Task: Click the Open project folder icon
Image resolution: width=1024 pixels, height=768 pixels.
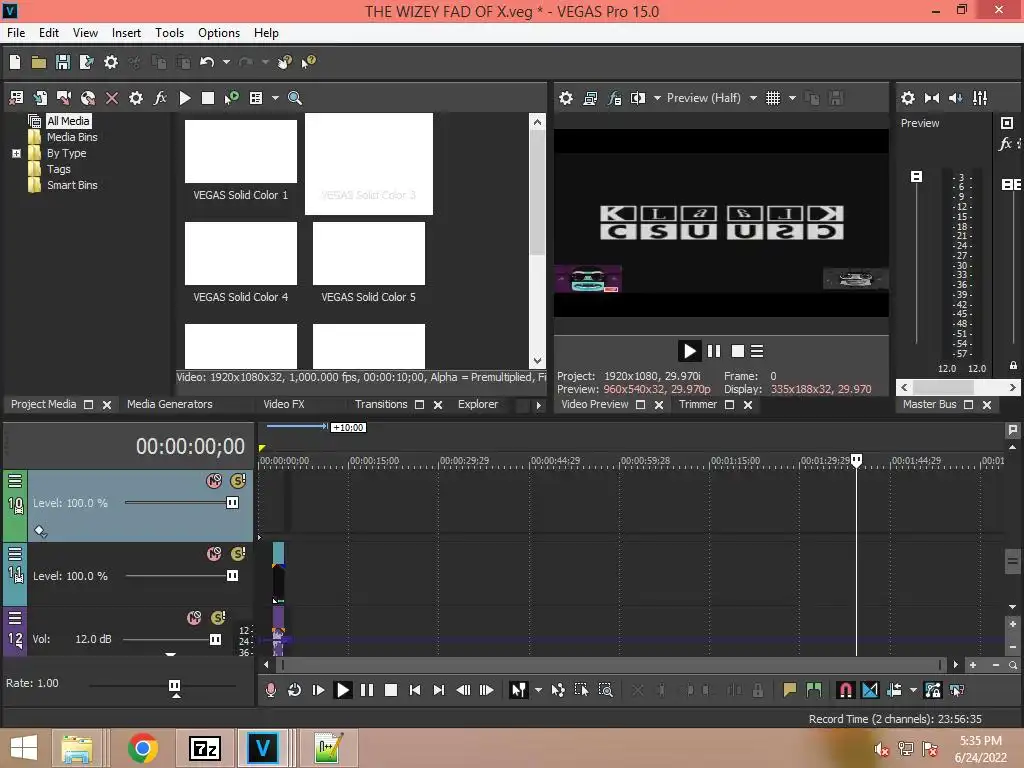Action: click(39, 62)
